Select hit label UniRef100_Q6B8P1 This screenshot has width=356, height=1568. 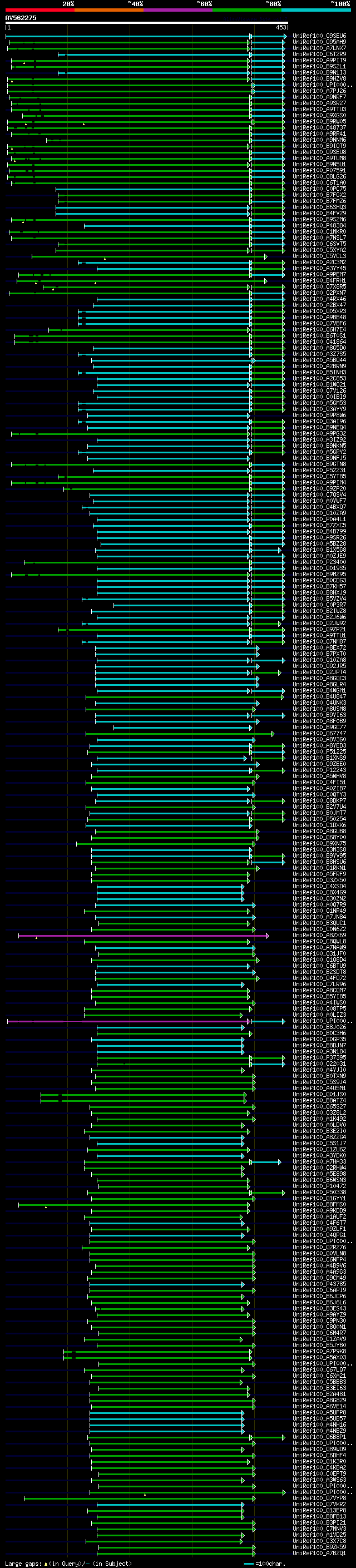coord(319,1437)
